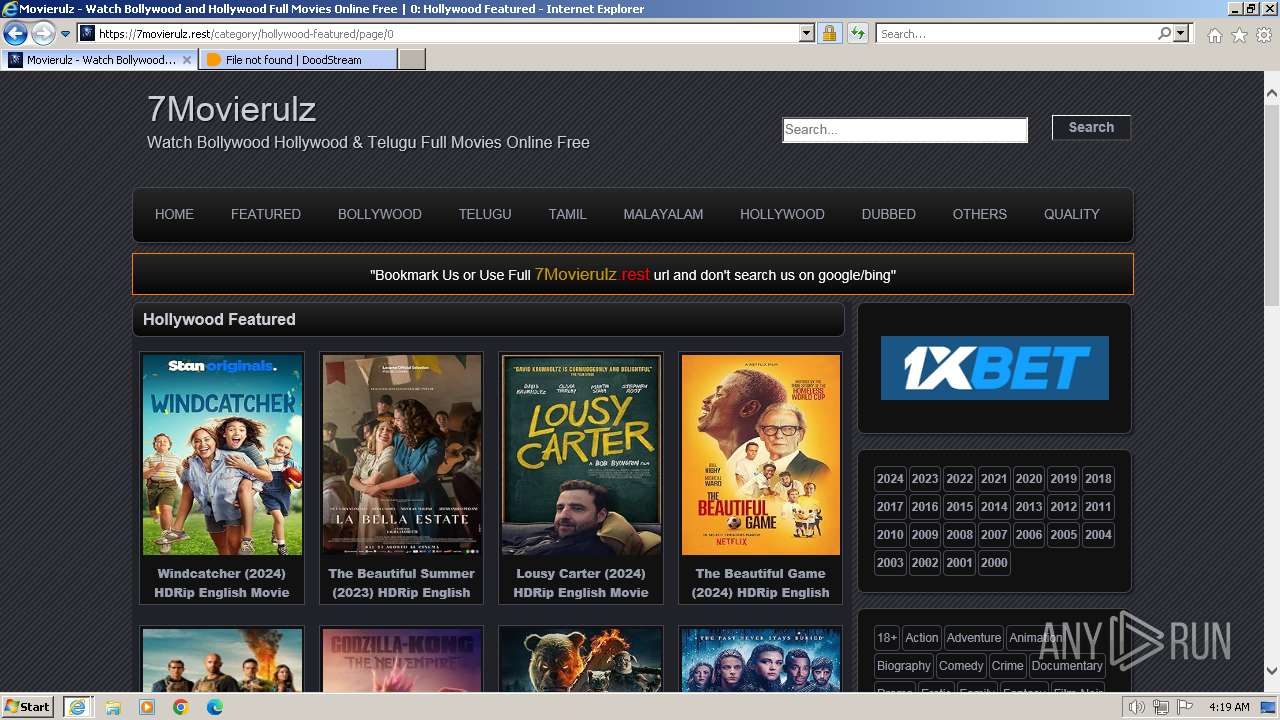Select the Comedy genre tag

point(961,666)
